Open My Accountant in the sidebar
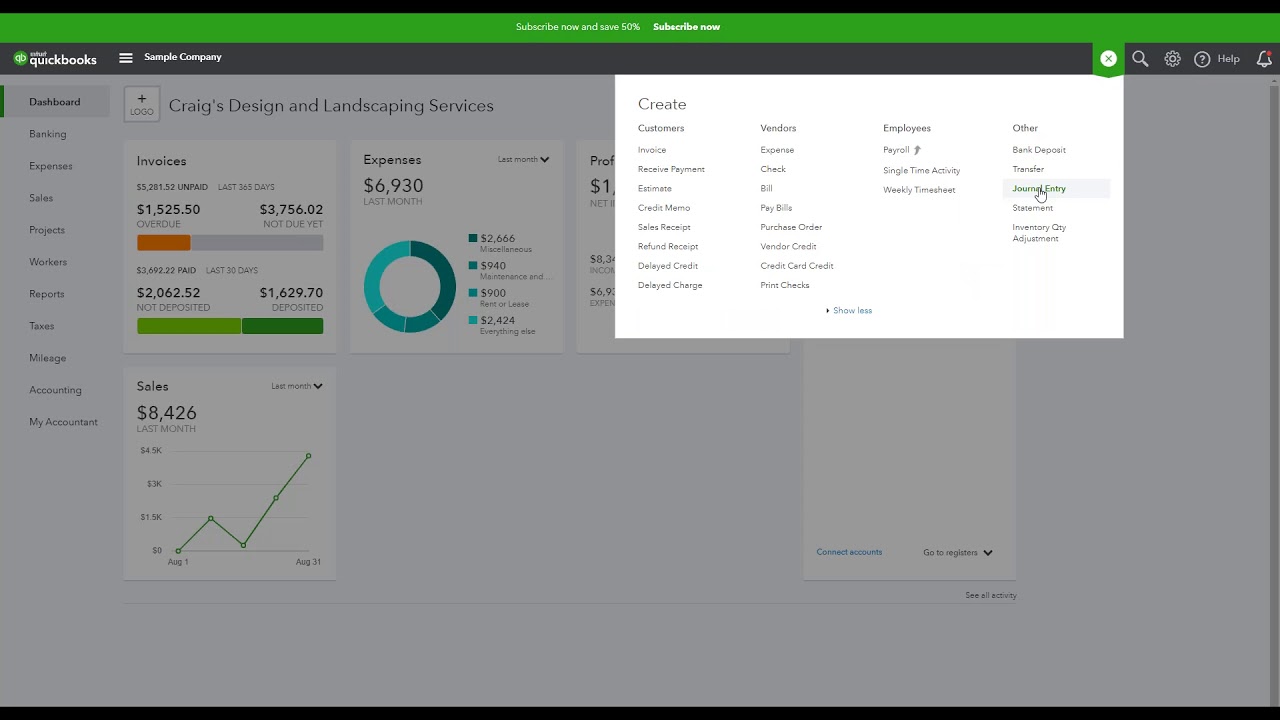The height and width of the screenshot is (720, 1280). (64, 422)
